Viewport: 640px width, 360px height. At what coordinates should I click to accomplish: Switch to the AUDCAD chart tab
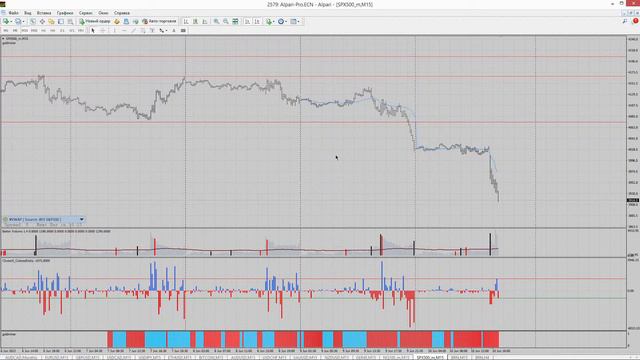click(20, 357)
